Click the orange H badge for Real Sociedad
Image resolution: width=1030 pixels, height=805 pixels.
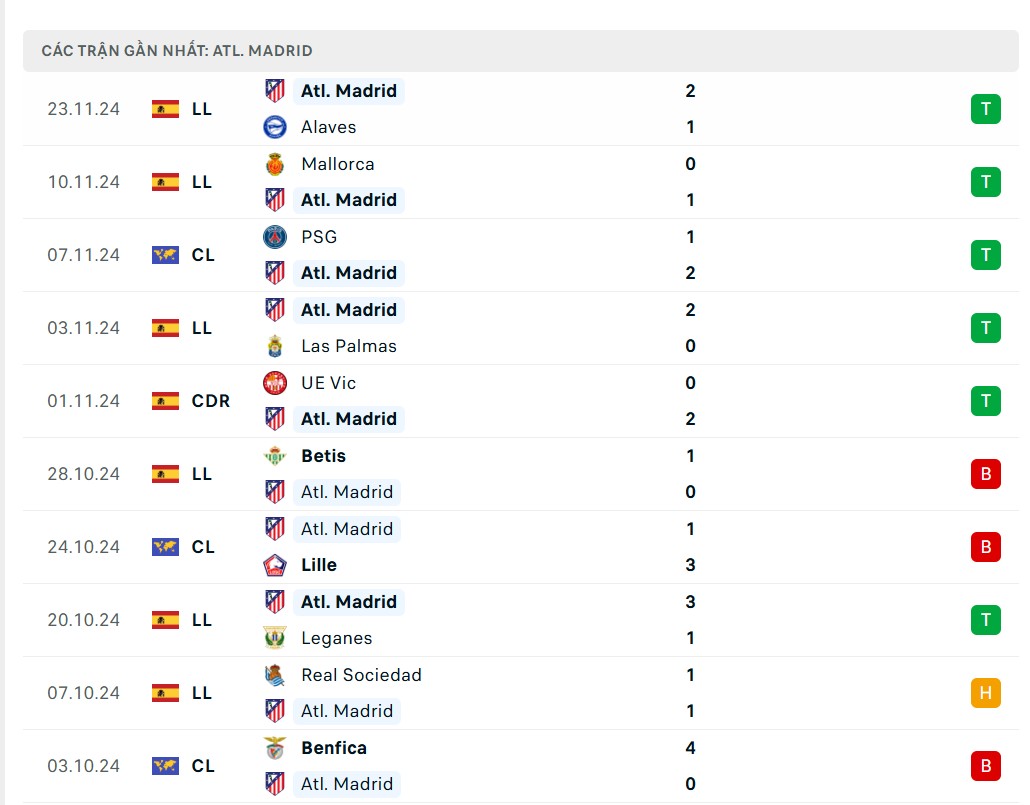pyautogui.click(x=985, y=693)
